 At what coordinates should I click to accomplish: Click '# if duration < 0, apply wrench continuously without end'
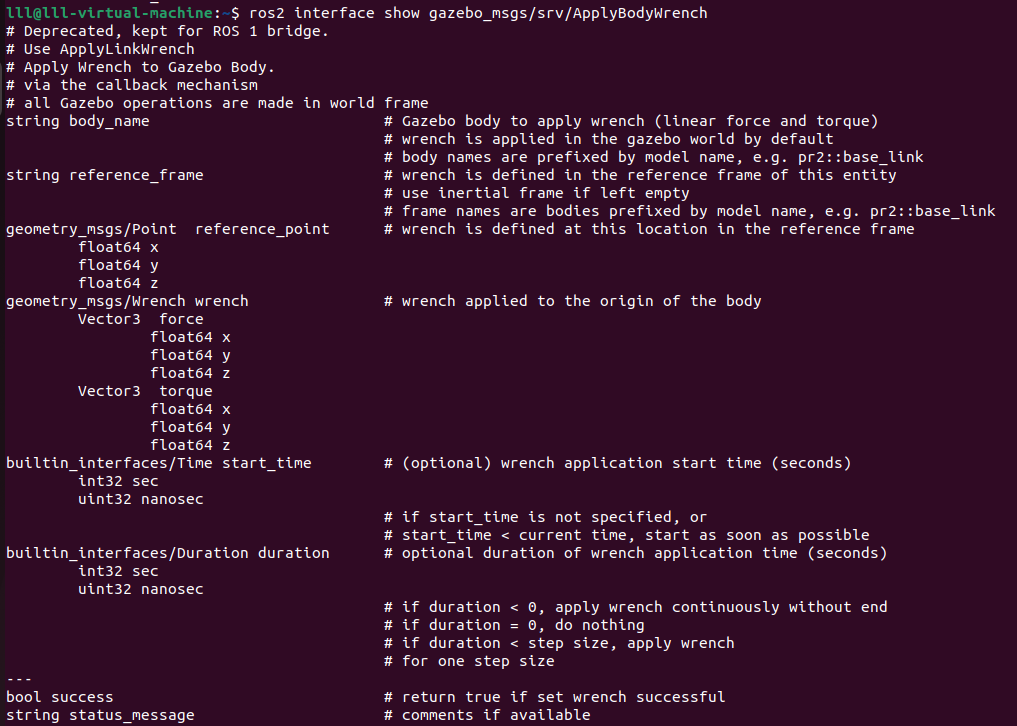pos(636,607)
